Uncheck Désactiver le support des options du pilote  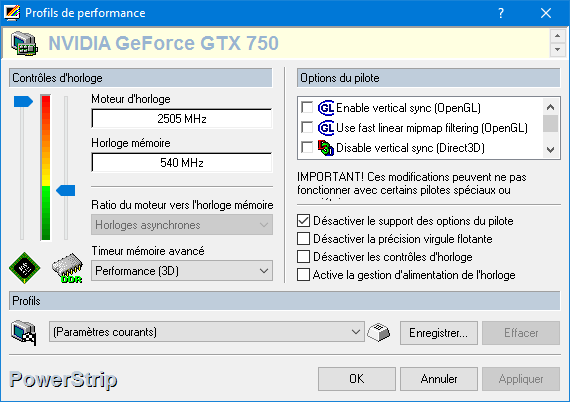click(x=304, y=221)
